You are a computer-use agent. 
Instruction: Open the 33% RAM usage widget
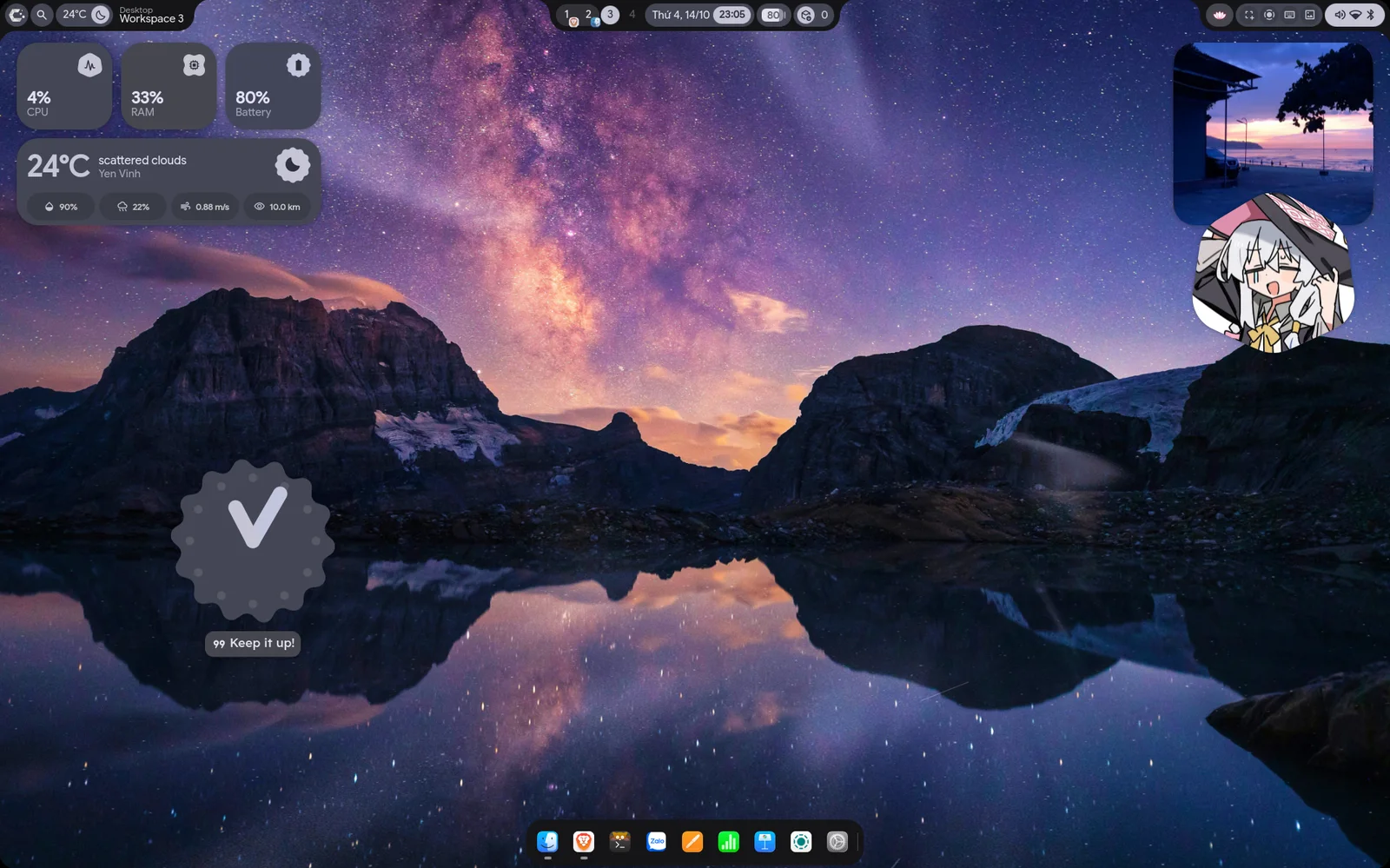[169, 87]
